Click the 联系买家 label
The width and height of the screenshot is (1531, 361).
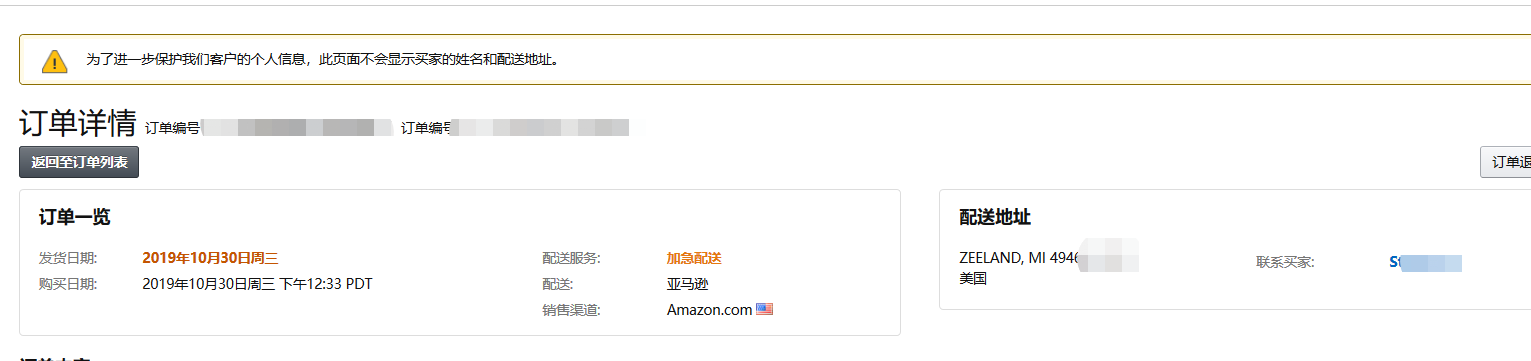coord(1285,262)
